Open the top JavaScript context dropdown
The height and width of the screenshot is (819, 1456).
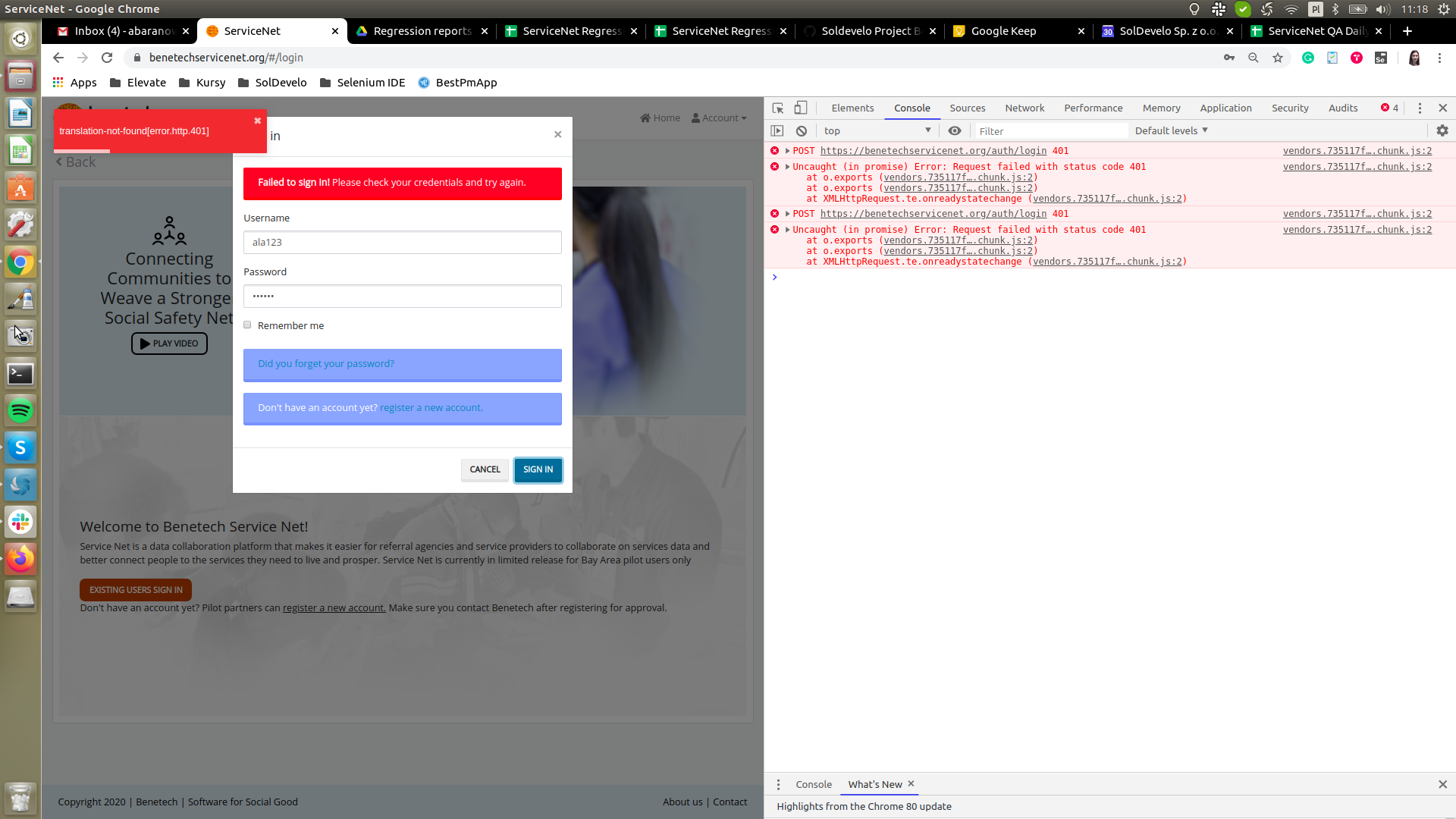(877, 130)
